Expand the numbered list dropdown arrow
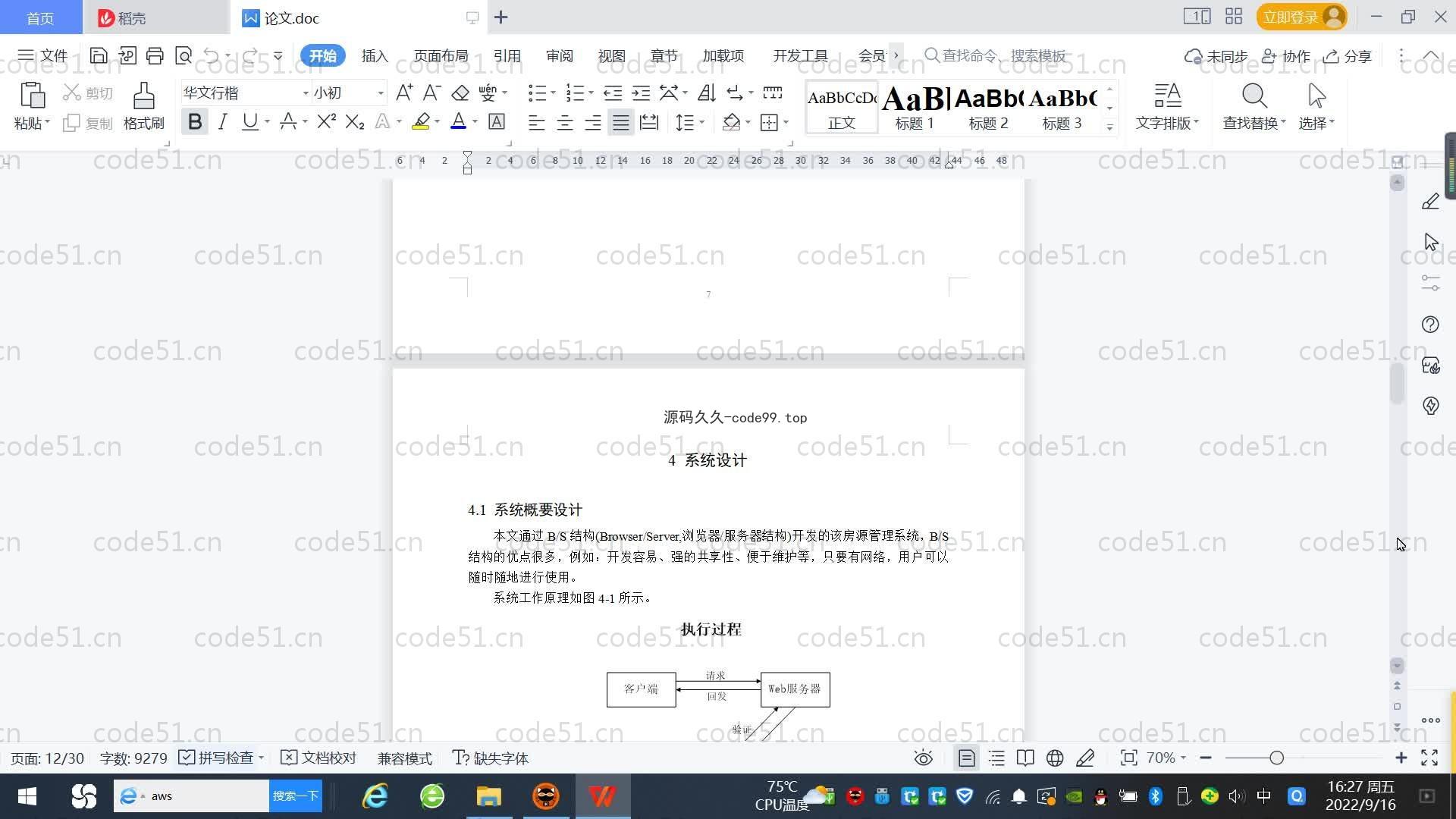1456x819 pixels. pyautogui.click(x=591, y=93)
